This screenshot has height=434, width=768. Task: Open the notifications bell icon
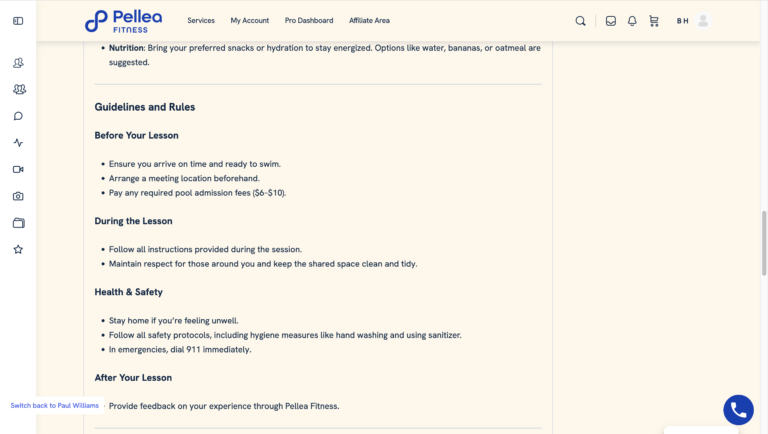pos(632,21)
